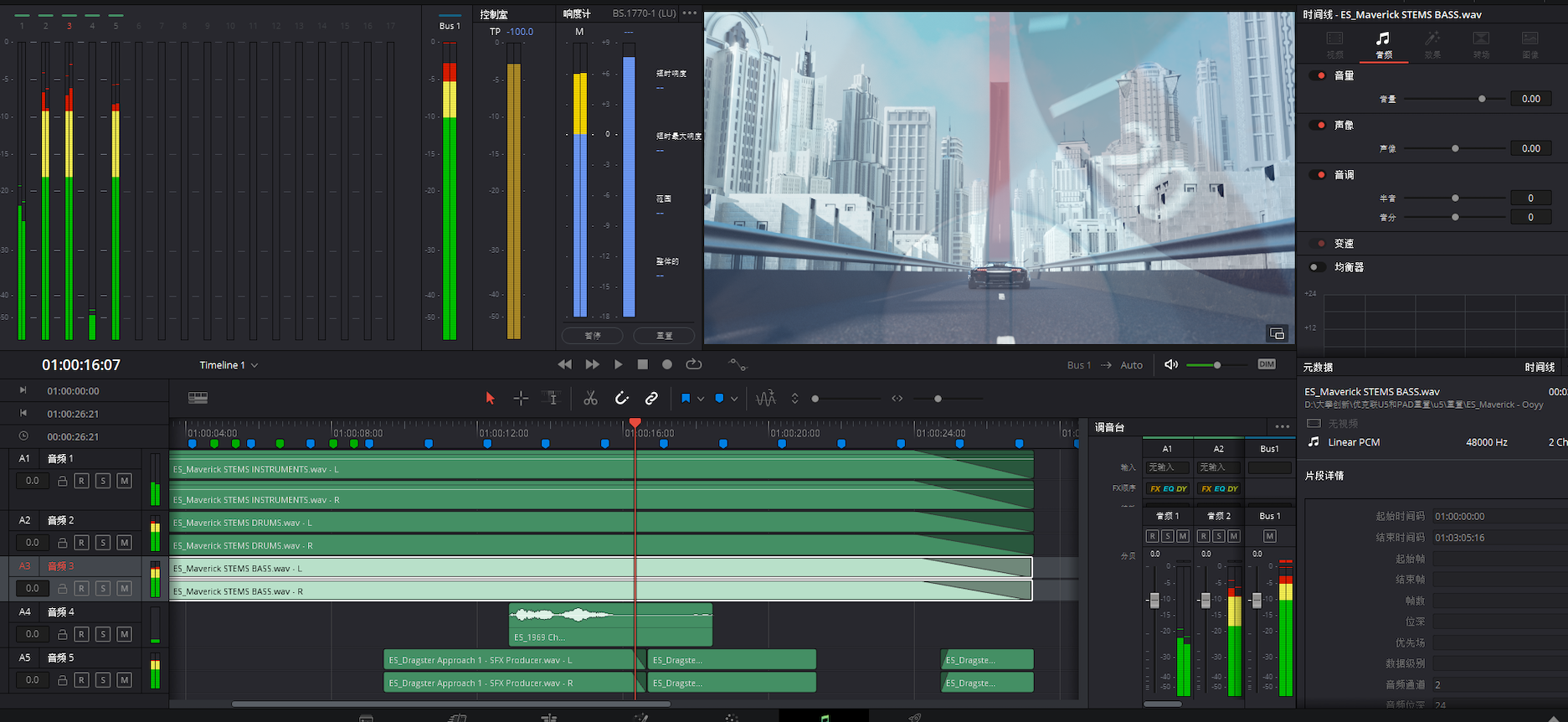Open the flag color dropdown arrow

tap(701, 400)
